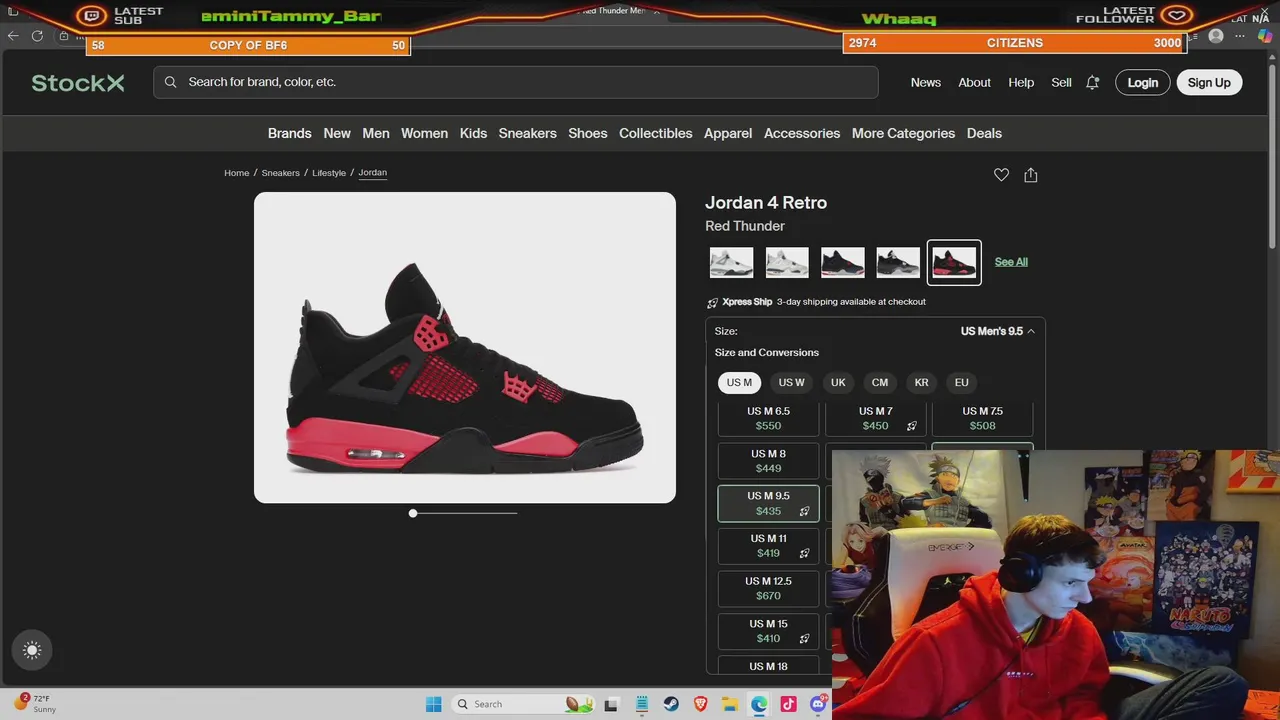Toggle the brightness theme button at bottom left

[32, 650]
